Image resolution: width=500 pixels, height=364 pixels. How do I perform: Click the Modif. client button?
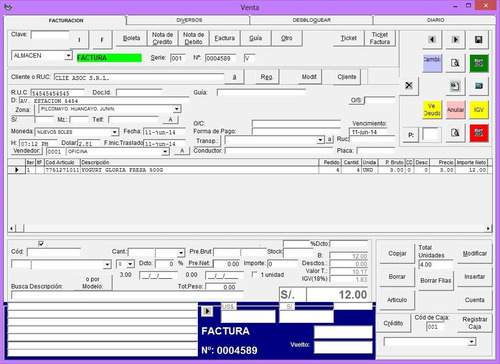[x=309, y=77]
